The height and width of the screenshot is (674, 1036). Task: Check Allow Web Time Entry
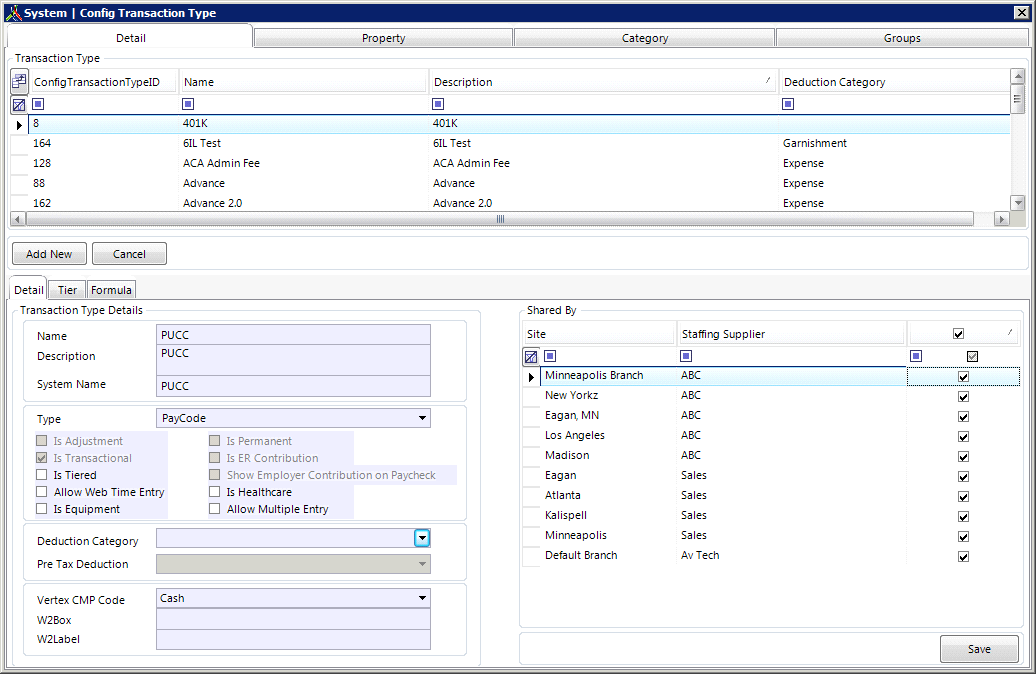tap(42, 492)
